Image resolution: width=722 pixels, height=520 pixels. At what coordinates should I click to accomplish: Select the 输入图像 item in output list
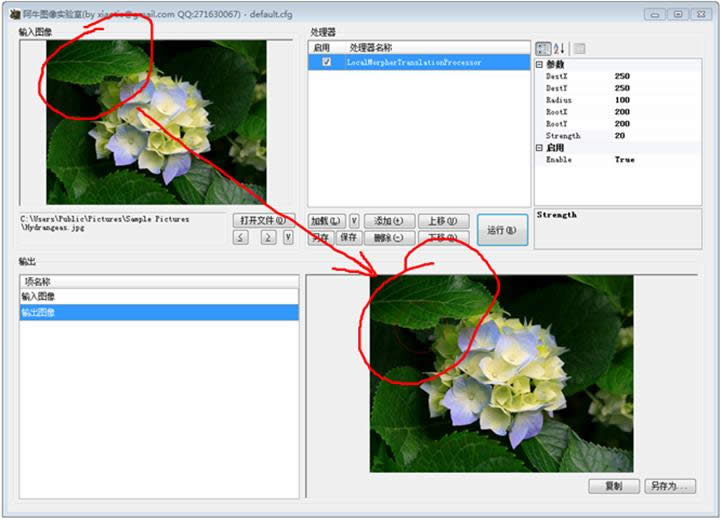(159, 297)
